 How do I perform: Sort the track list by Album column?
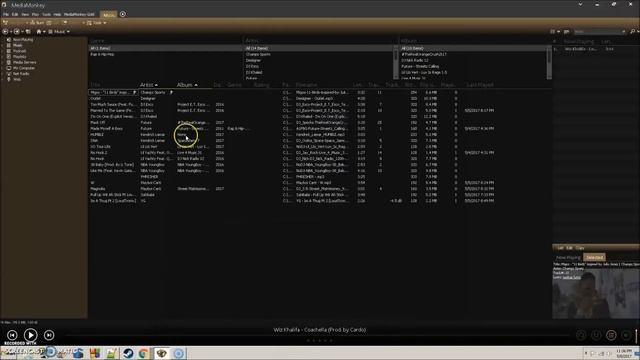187,85
